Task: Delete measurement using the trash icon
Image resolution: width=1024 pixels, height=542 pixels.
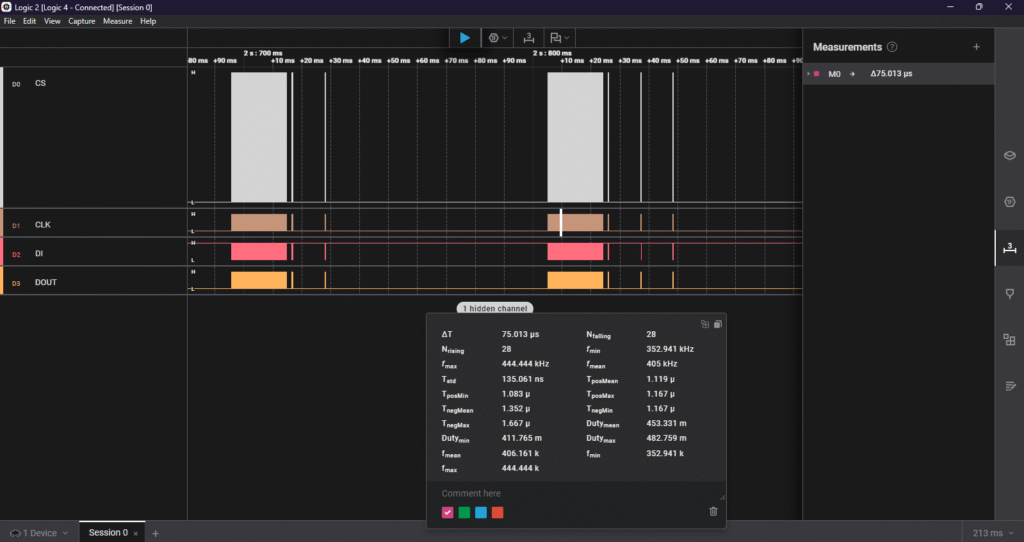Action: 713,512
